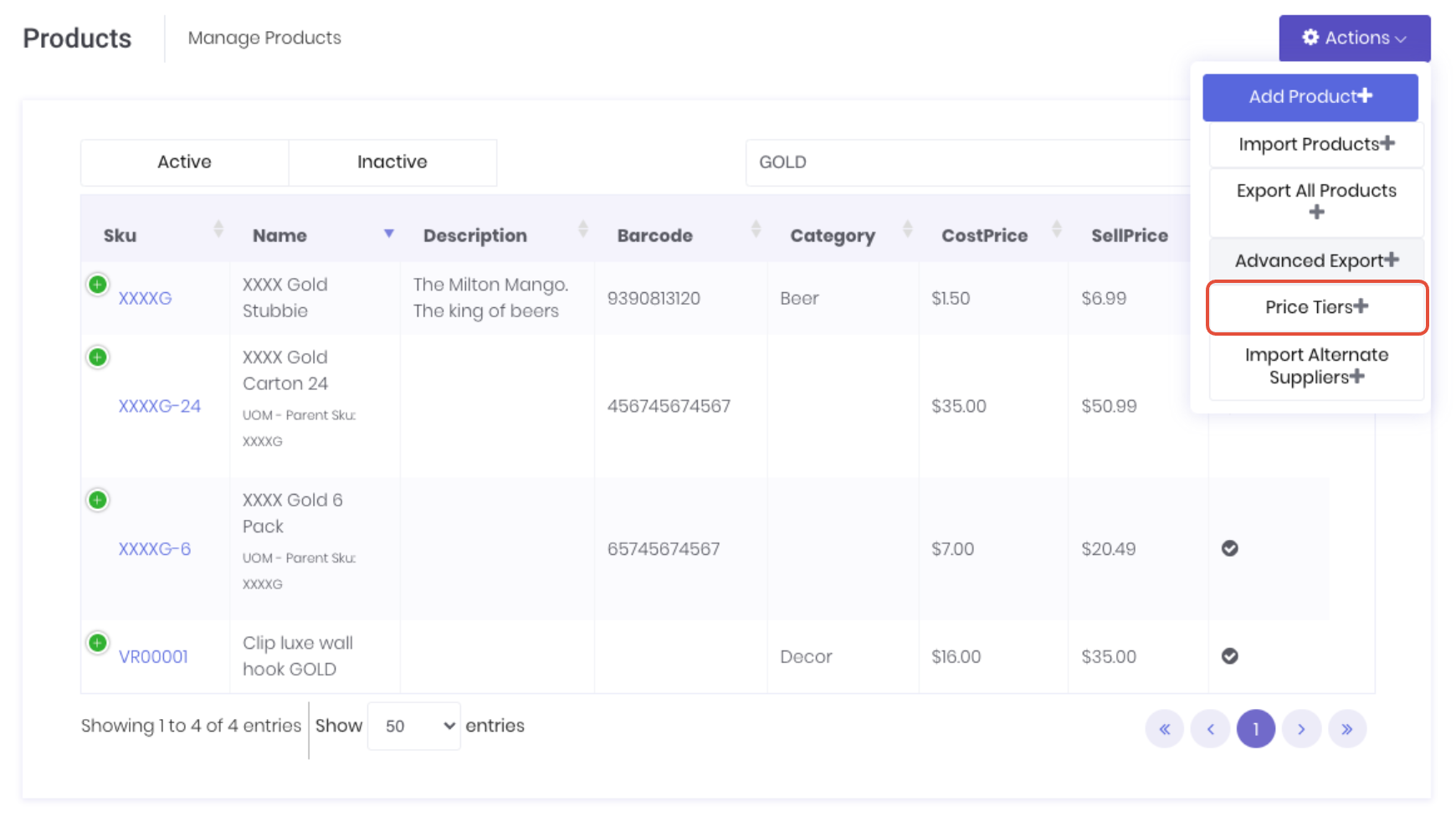This screenshot has width=1456, height=822.
Task: Choose Import Alternate Suppliers menu item
Action: (1317, 366)
